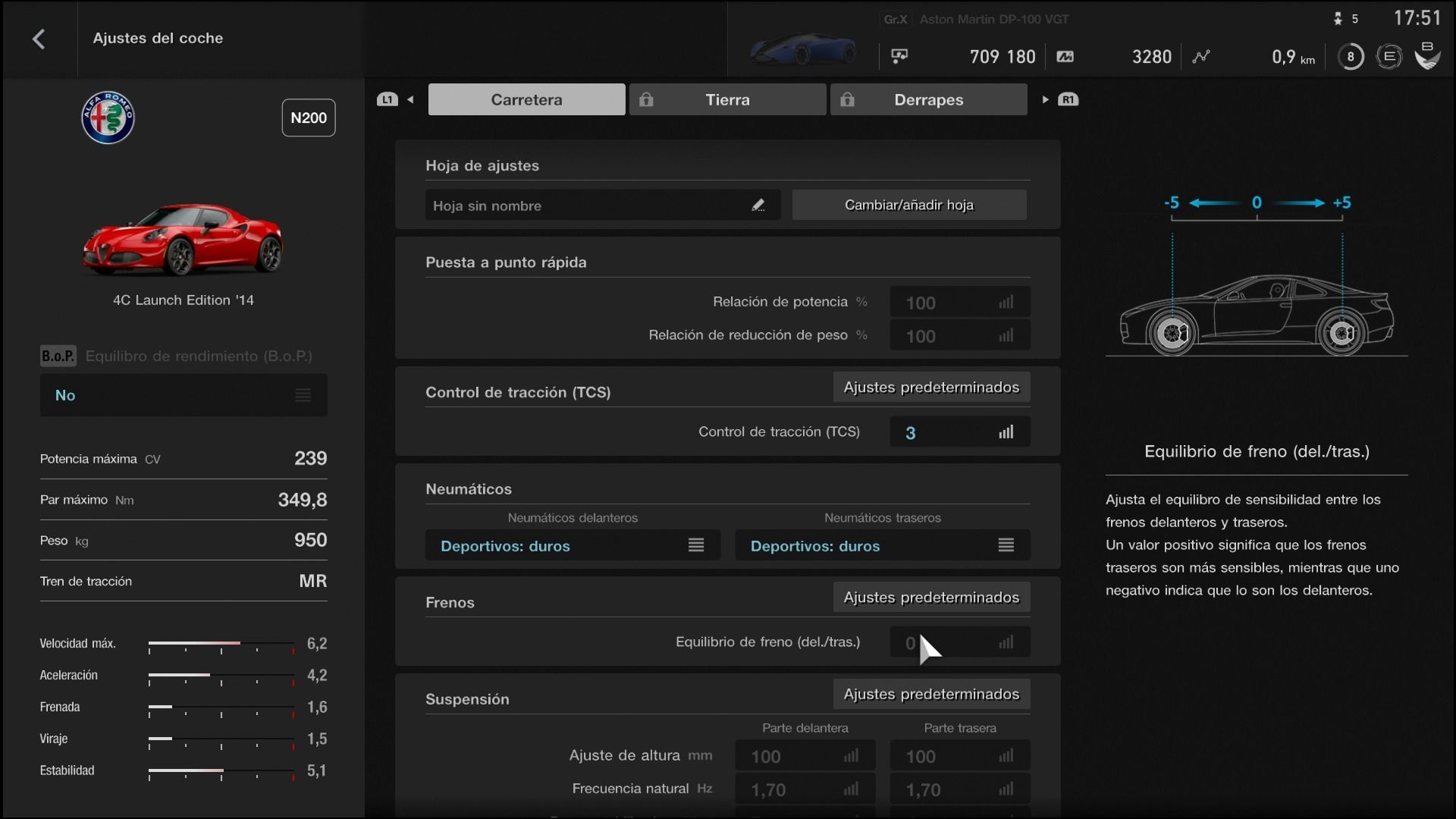Screen dimensions: 1456x819
Task: Click the pencil icon to rename sheet
Action: click(758, 206)
